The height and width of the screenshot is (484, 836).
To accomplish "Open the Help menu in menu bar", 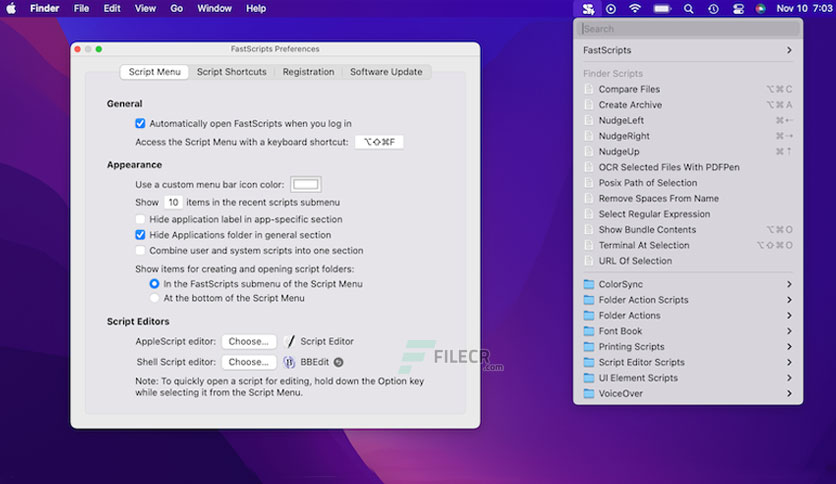I will 256,9.
